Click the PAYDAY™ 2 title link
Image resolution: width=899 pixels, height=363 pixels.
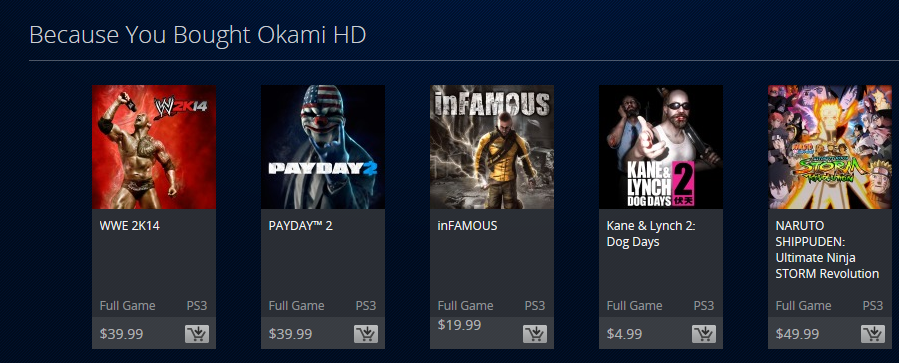click(300, 226)
